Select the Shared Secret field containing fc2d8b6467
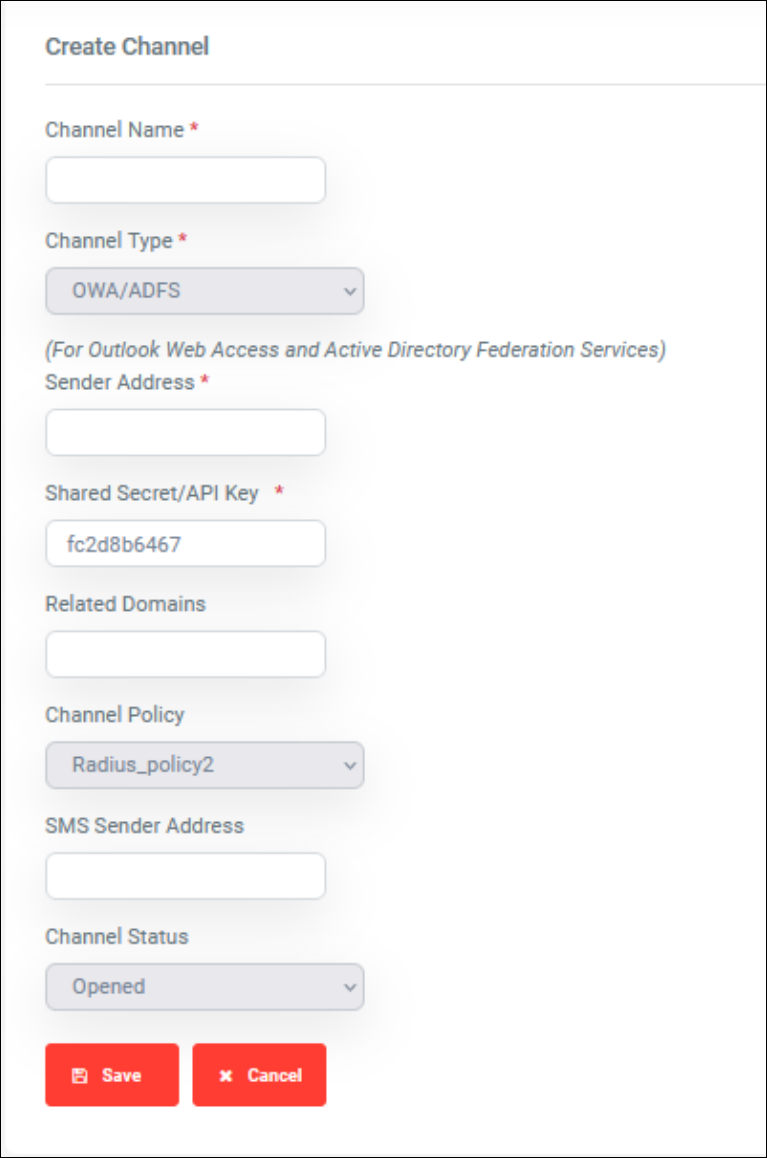The height and width of the screenshot is (1158, 767). tap(186, 544)
